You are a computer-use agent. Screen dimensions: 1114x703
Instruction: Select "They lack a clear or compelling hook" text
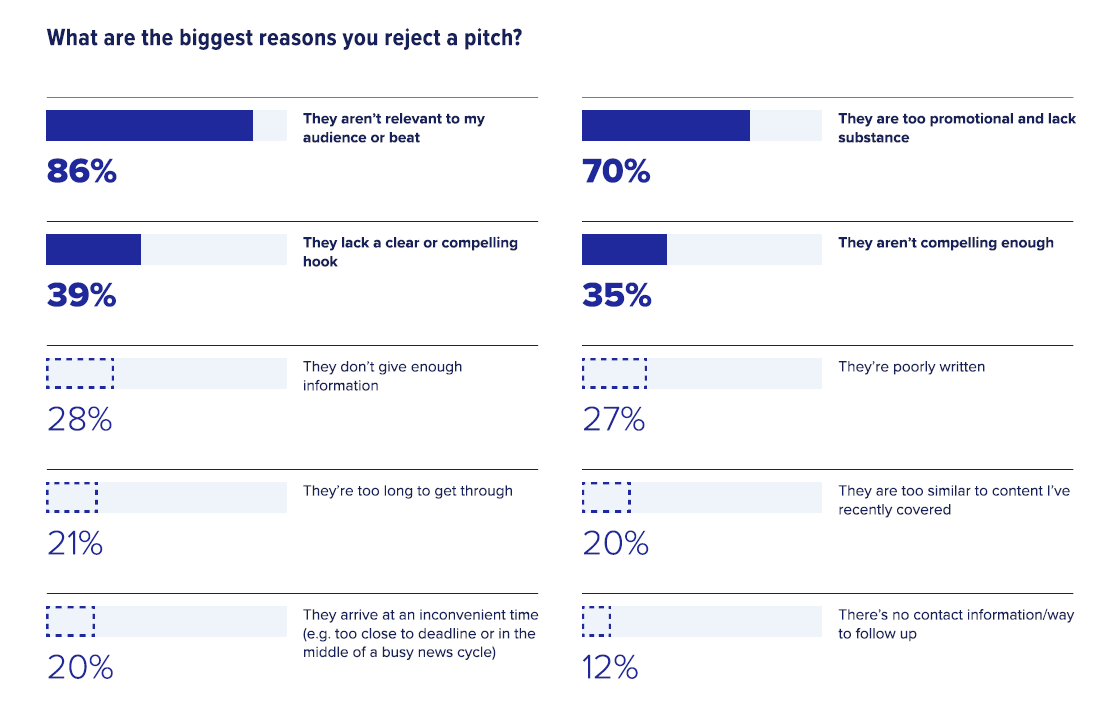click(410, 252)
